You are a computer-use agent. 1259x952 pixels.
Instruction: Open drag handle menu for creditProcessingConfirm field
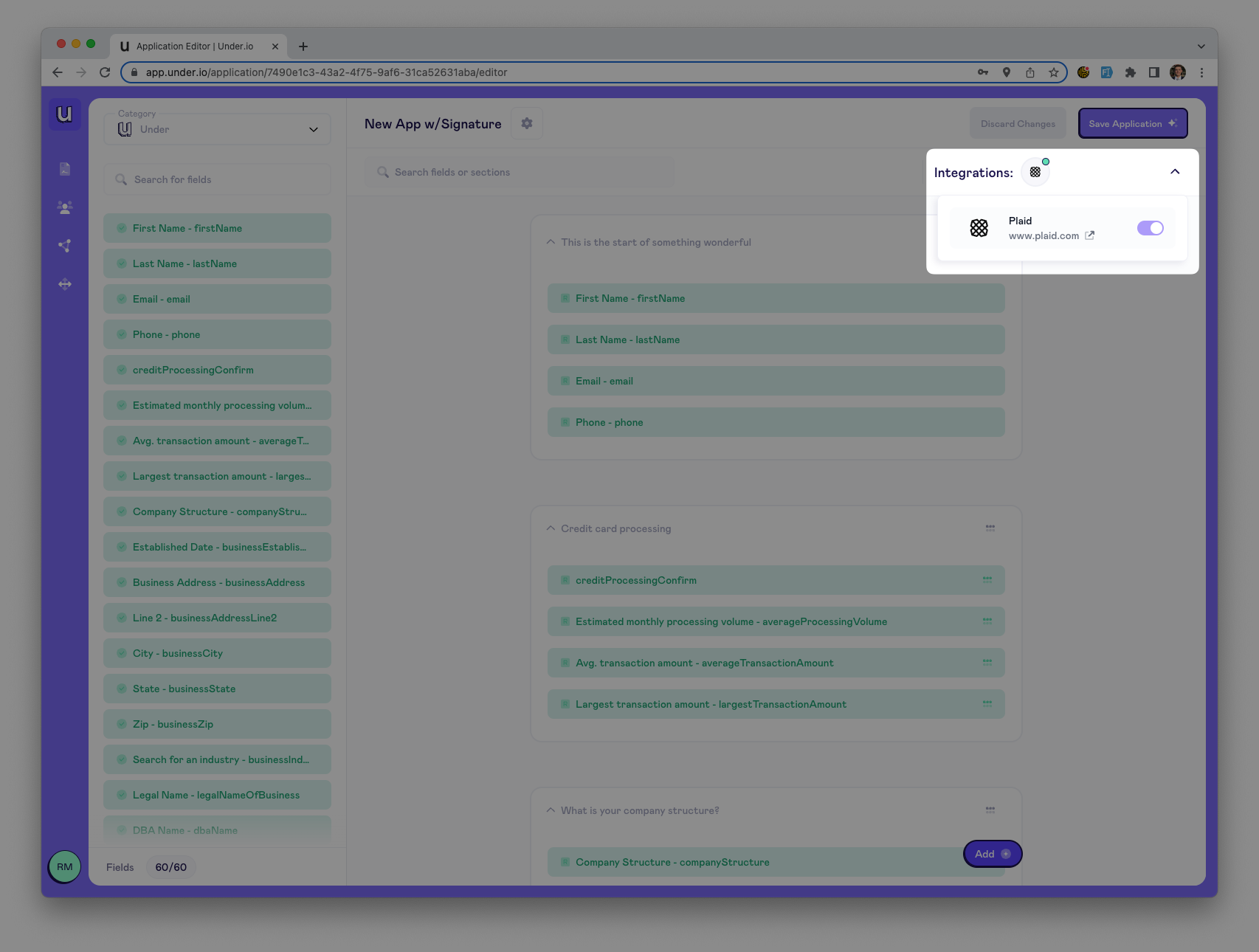click(987, 580)
